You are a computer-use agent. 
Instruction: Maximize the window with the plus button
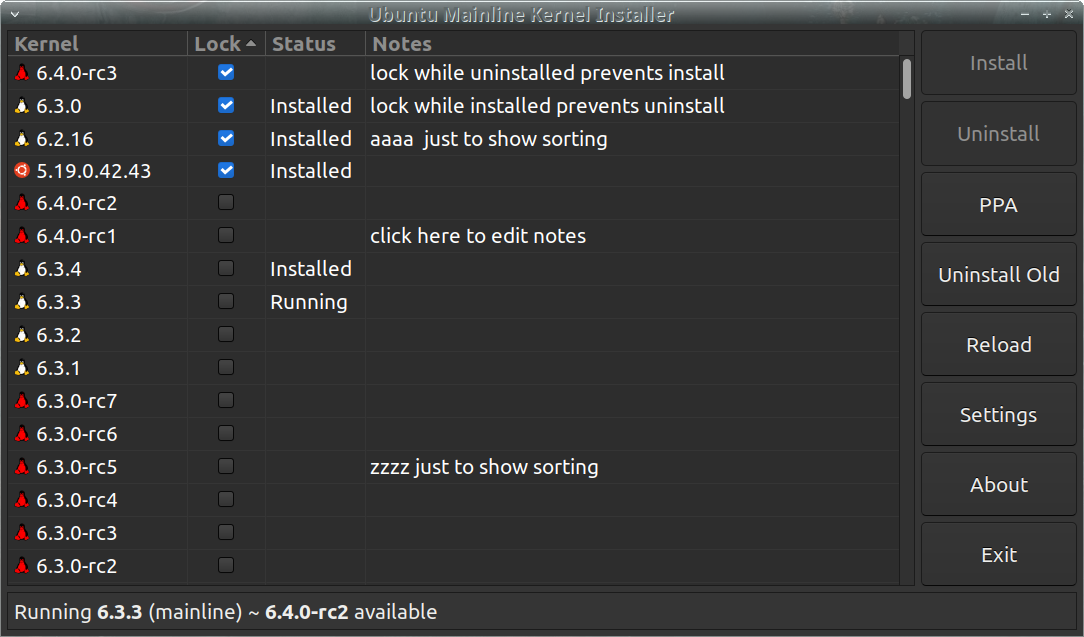point(1047,14)
